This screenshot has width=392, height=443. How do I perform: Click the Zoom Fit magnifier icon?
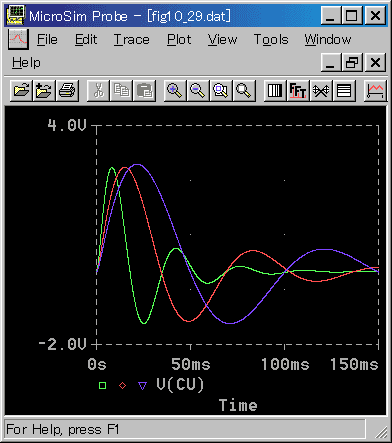click(244, 90)
